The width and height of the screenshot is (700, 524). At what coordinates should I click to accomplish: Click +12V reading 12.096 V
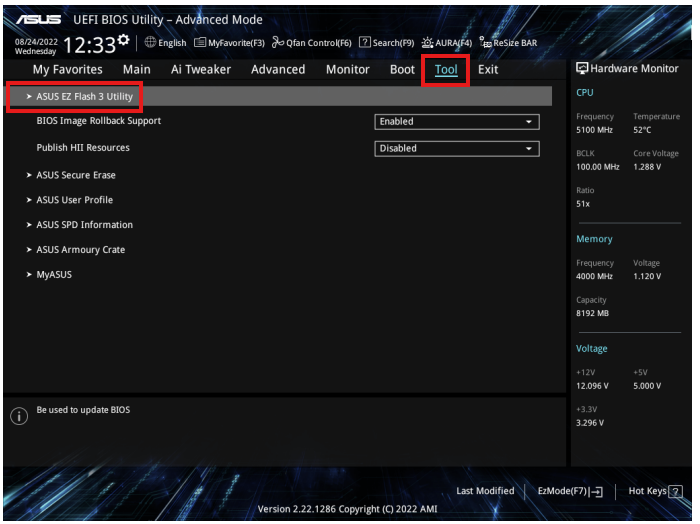click(x=592, y=386)
